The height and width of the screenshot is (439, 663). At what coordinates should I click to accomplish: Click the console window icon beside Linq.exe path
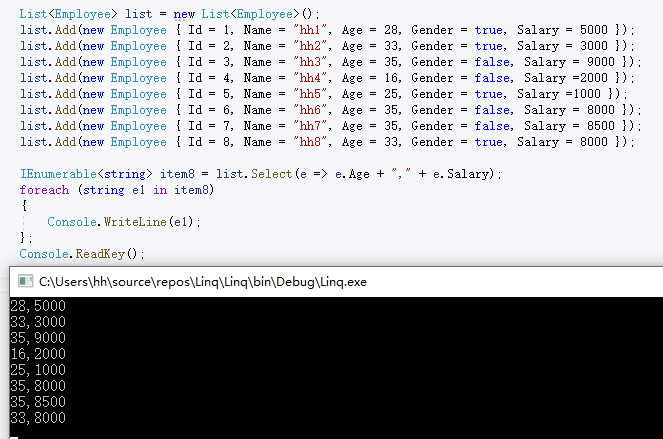pyautogui.click(x=25, y=281)
